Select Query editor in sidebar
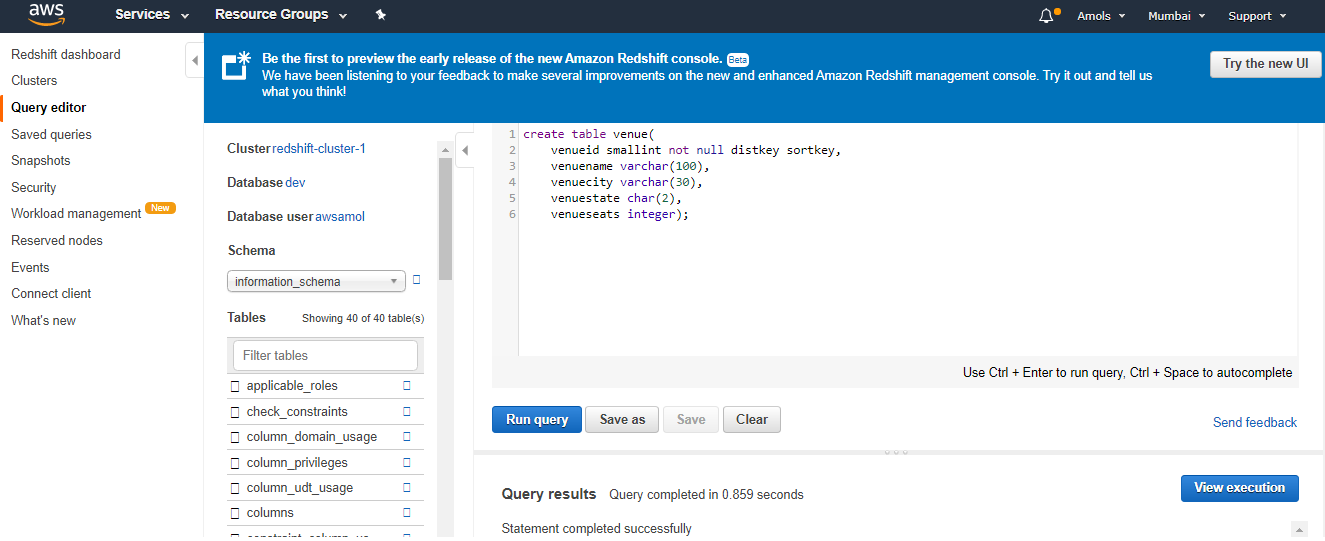Screen dimensions: 1325x541 pos(48,107)
